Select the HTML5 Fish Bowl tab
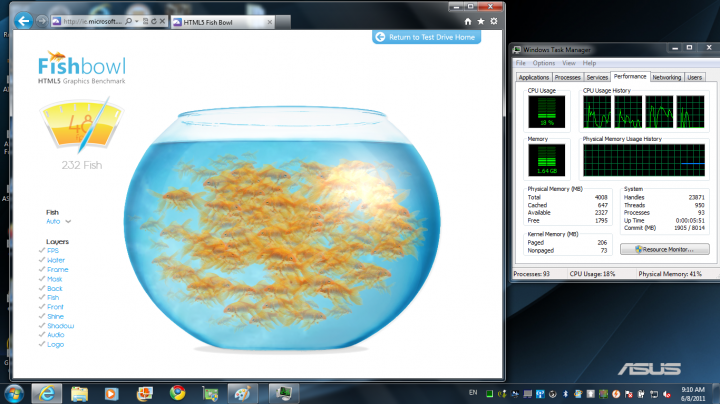The width and height of the screenshot is (720, 404). (x=223, y=22)
